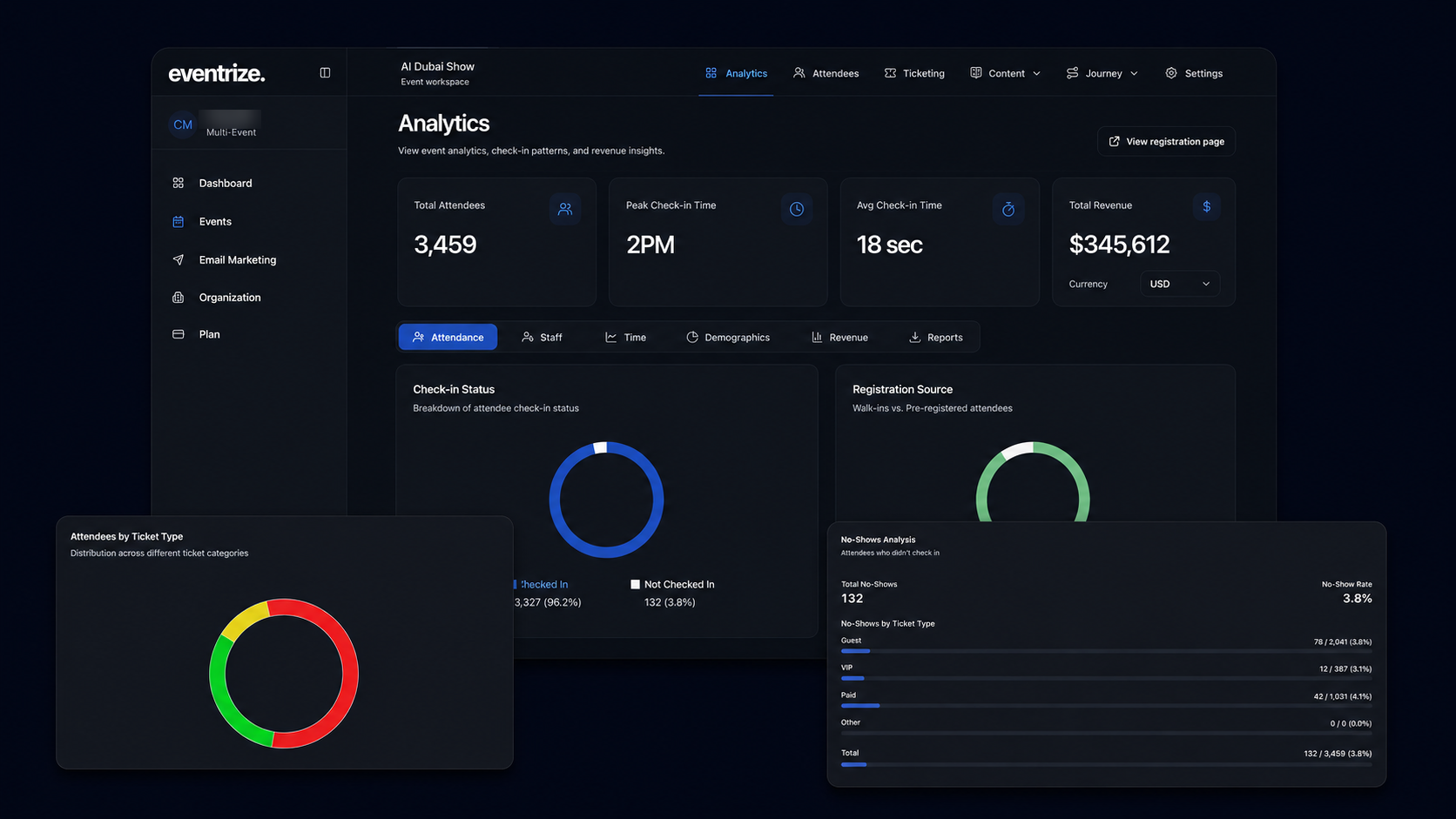The image size is (1456, 819).
Task: Click the '$345,612' revenue value
Action: tap(1119, 245)
